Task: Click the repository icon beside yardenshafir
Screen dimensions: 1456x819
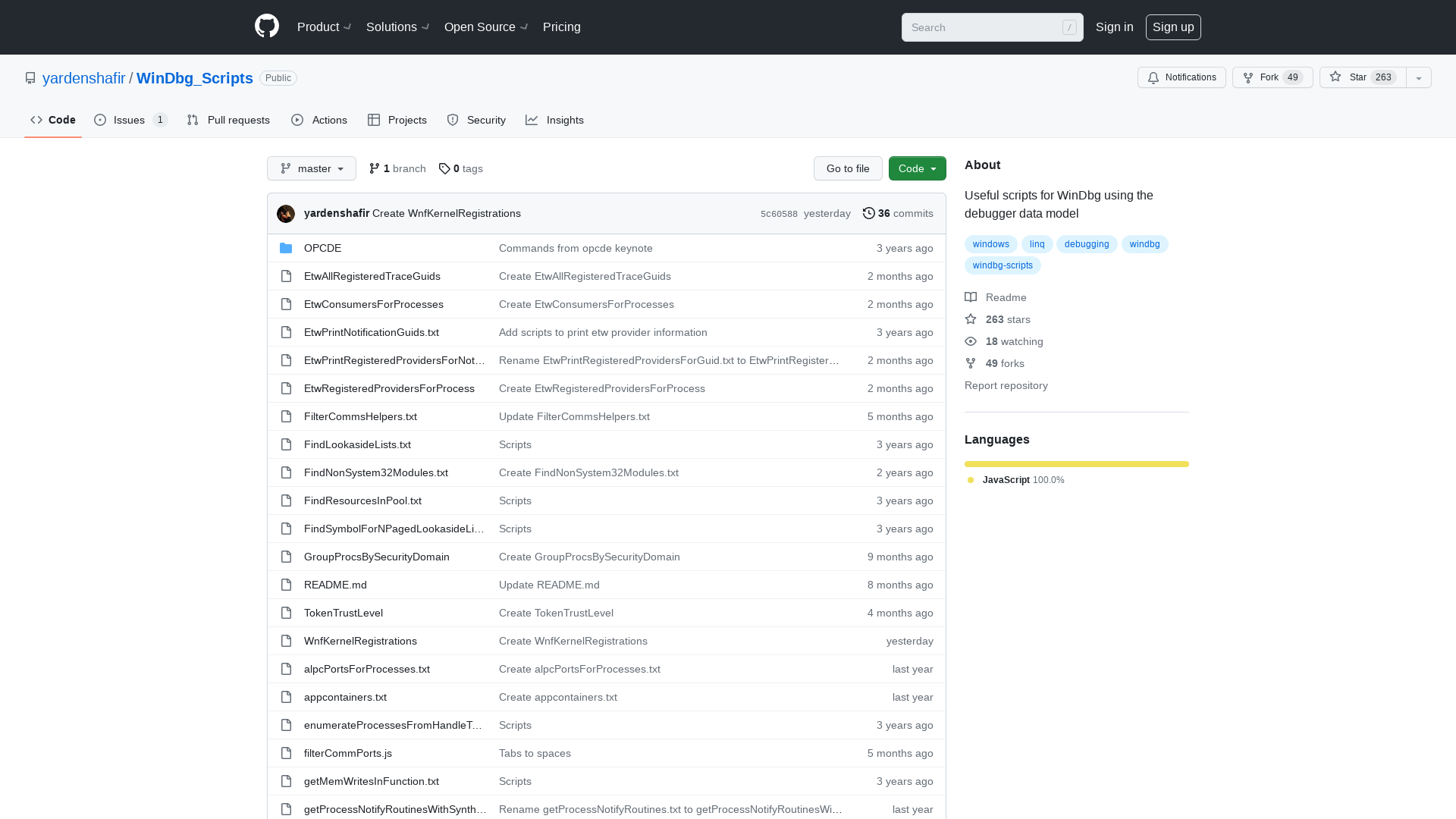Action: 30,78
